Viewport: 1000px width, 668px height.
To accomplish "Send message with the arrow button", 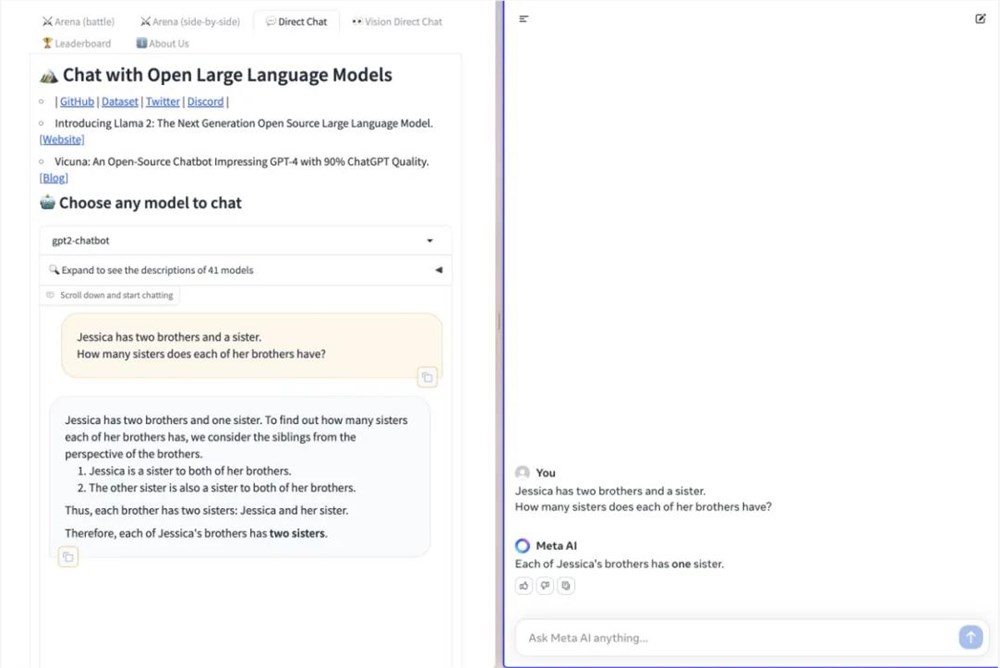I will click(x=969, y=637).
